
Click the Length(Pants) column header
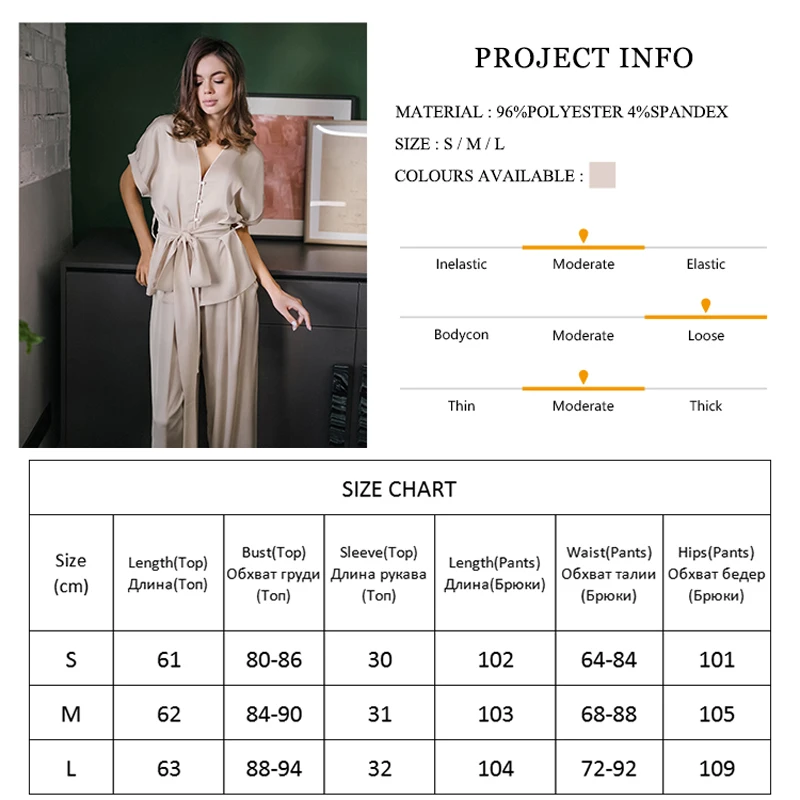point(494,573)
